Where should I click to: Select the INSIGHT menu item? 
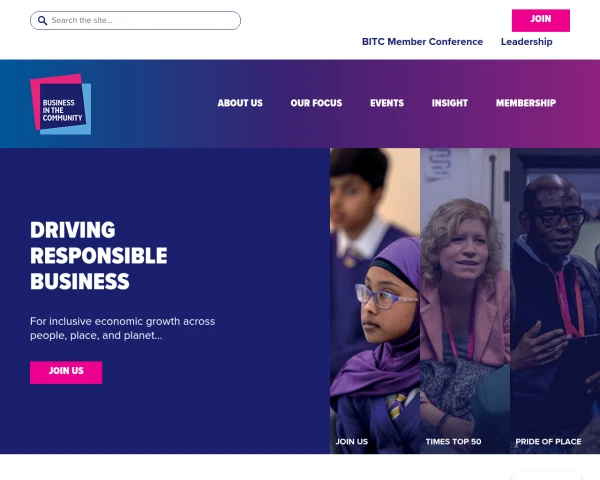coord(450,103)
